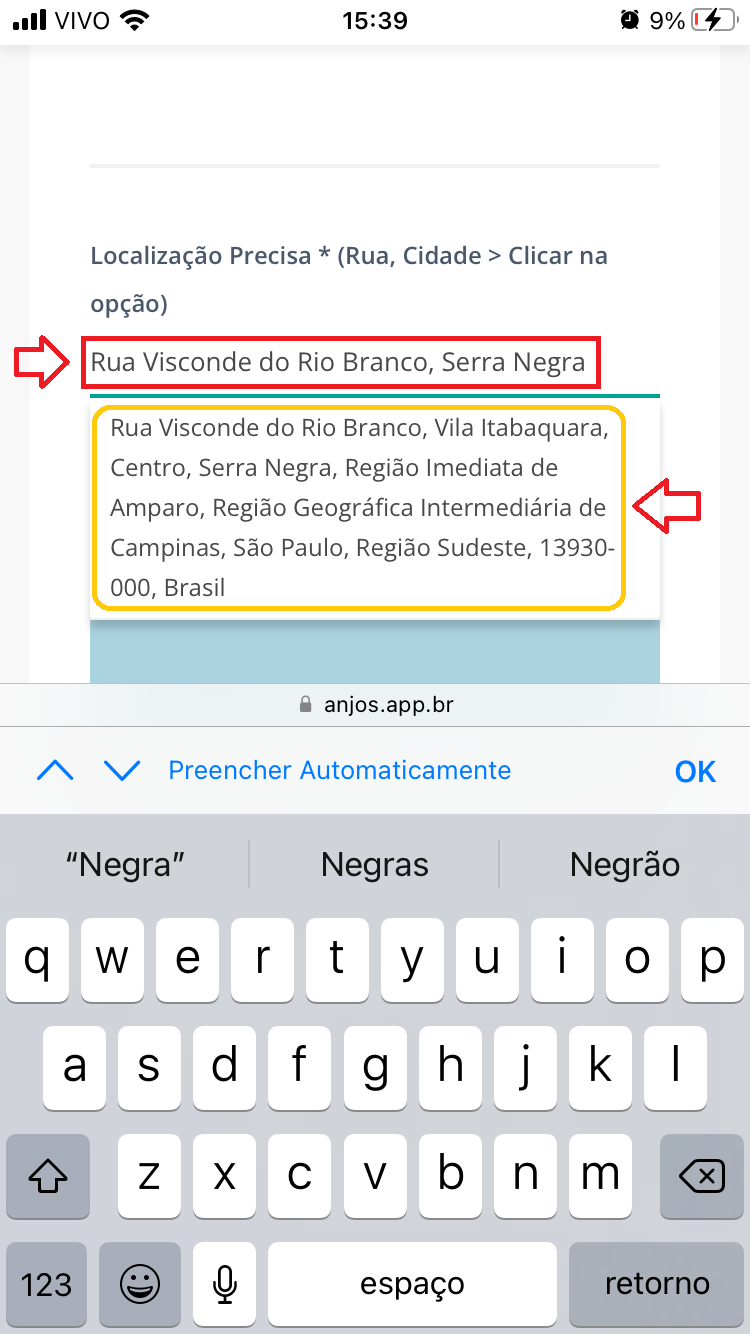The height and width of the screenshot is (1334, 750).
Task: Tap the lock icon beside anjos.app.br
Action: (306, 705)
